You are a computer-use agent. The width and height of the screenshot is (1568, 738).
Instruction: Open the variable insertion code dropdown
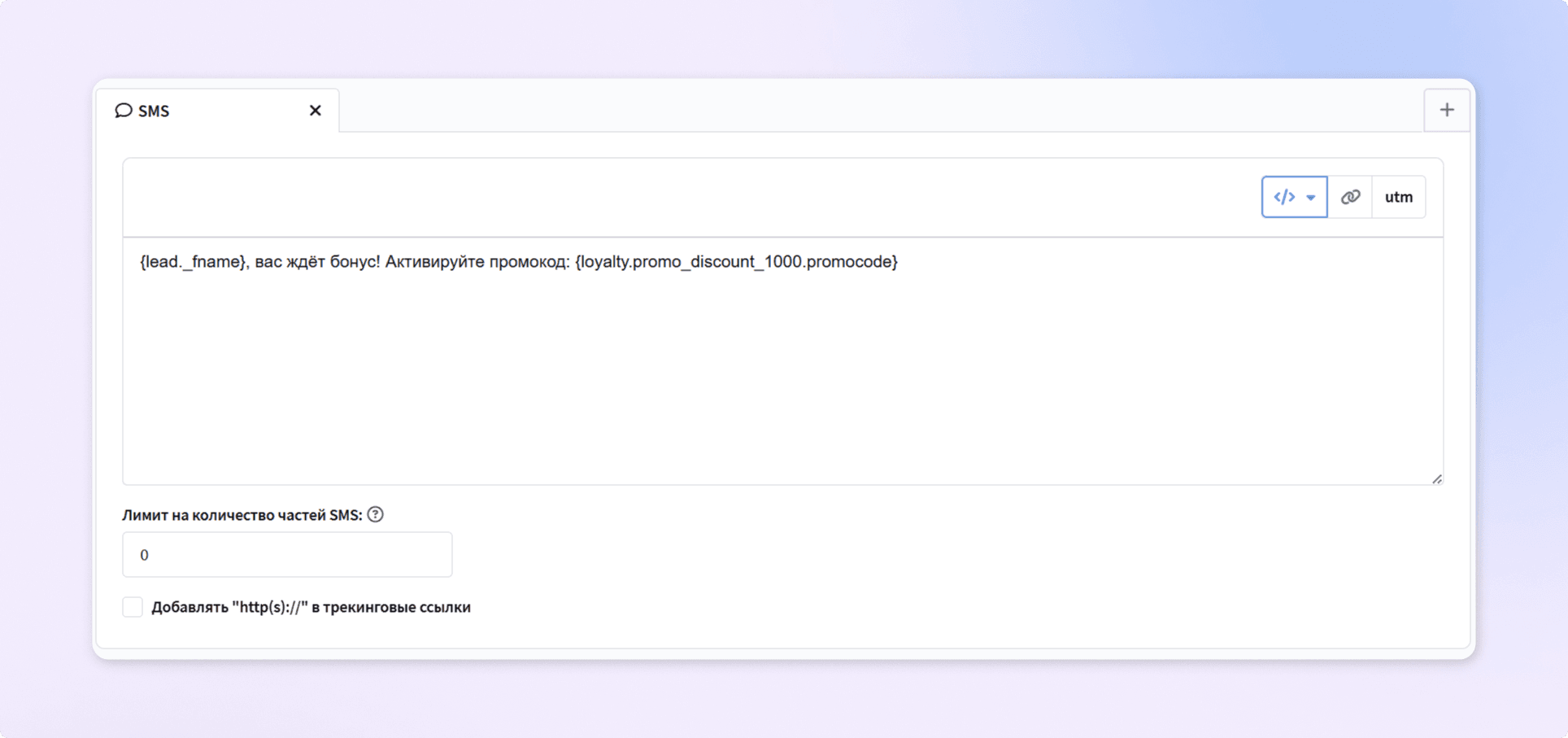[1294, 197]
